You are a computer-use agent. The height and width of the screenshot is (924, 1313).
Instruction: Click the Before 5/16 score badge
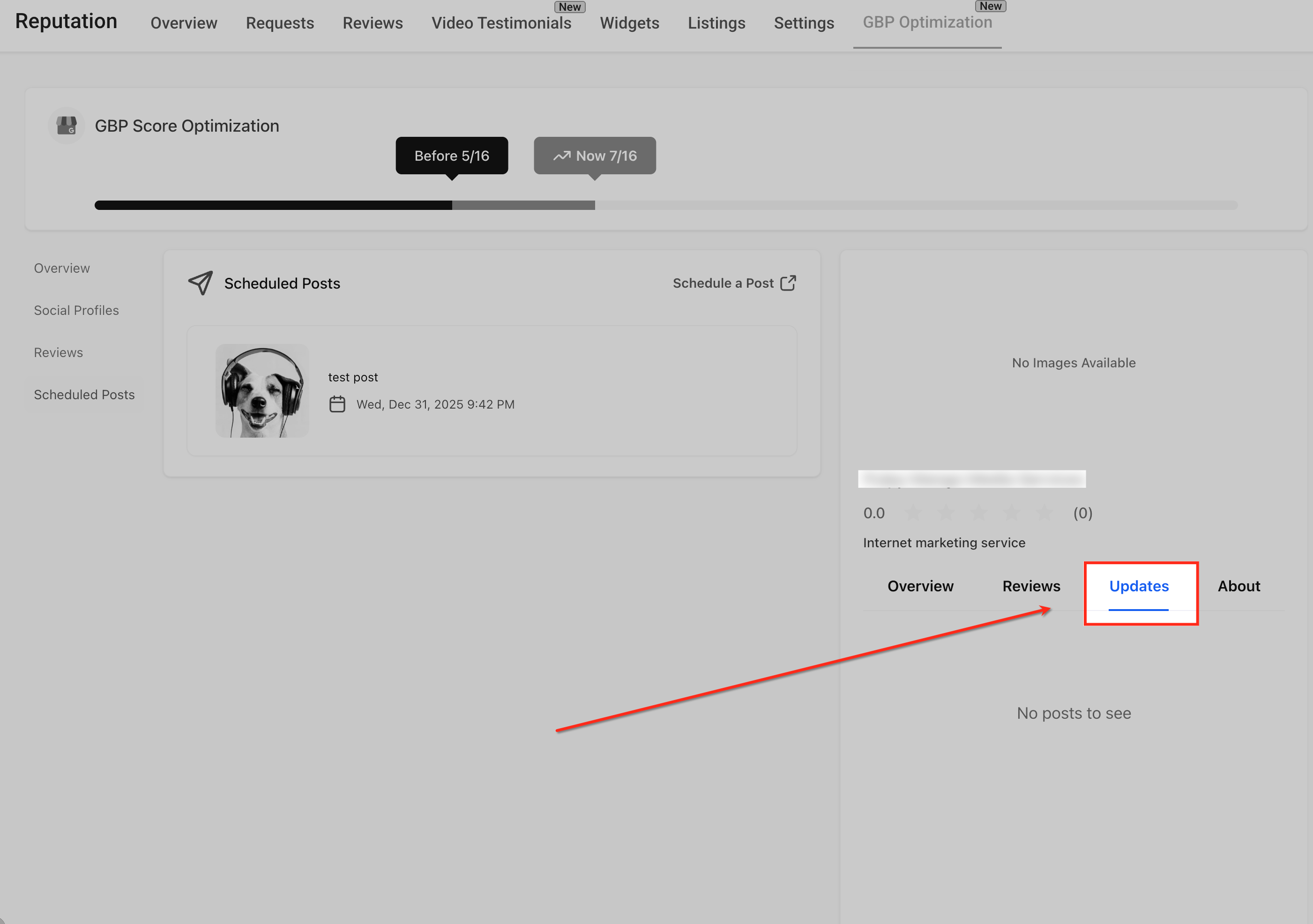pos(452,156)
